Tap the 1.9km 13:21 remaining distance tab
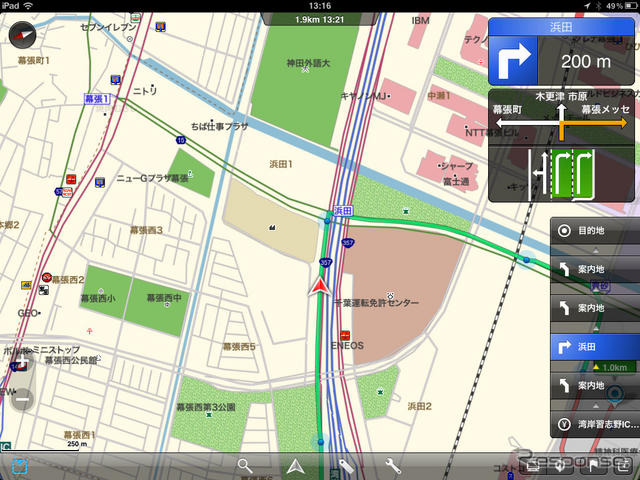Image resolution: width=640 pixels, height=480 pixels. 320,19
